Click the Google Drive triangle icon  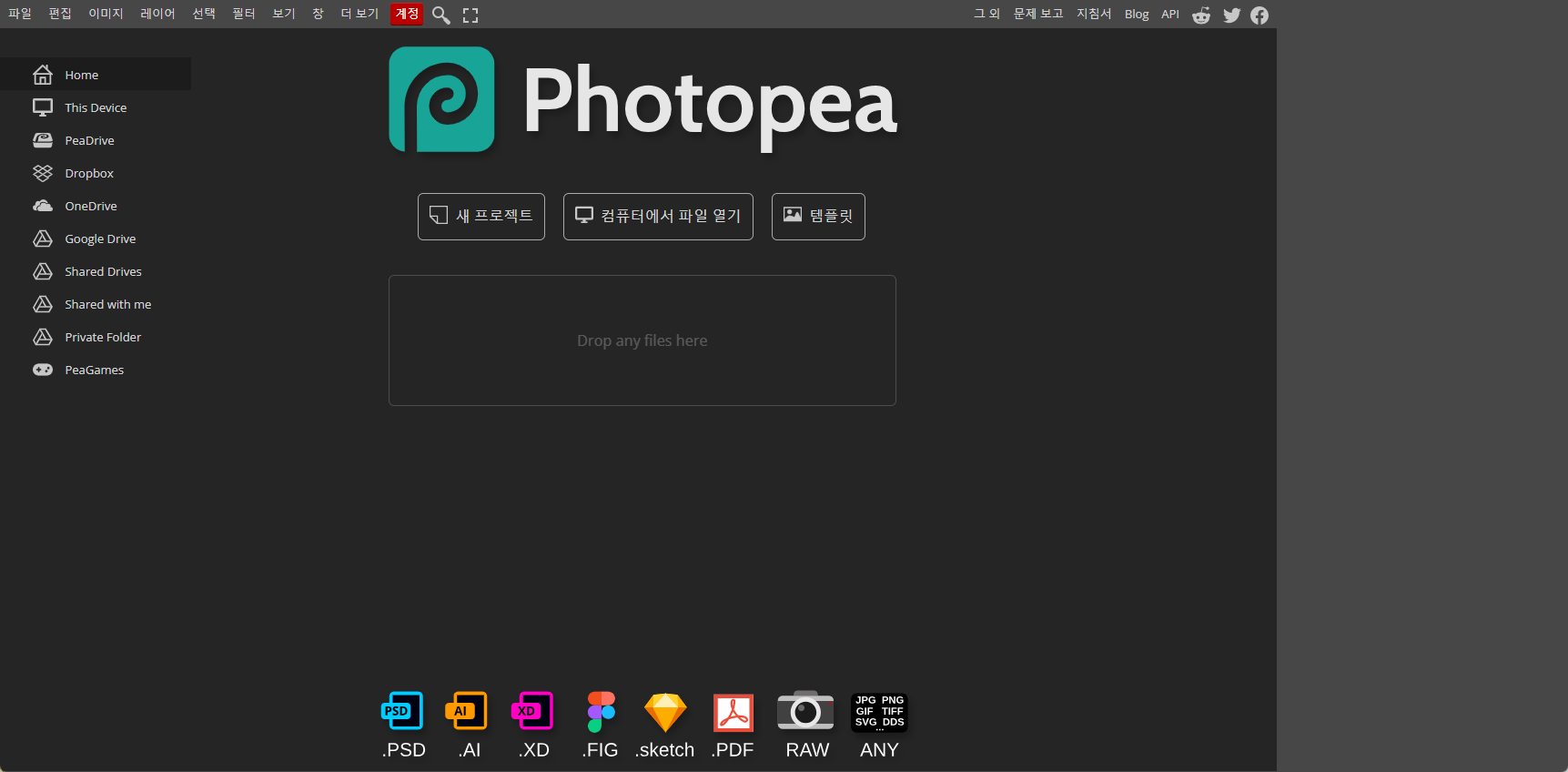tap(43, 239)
